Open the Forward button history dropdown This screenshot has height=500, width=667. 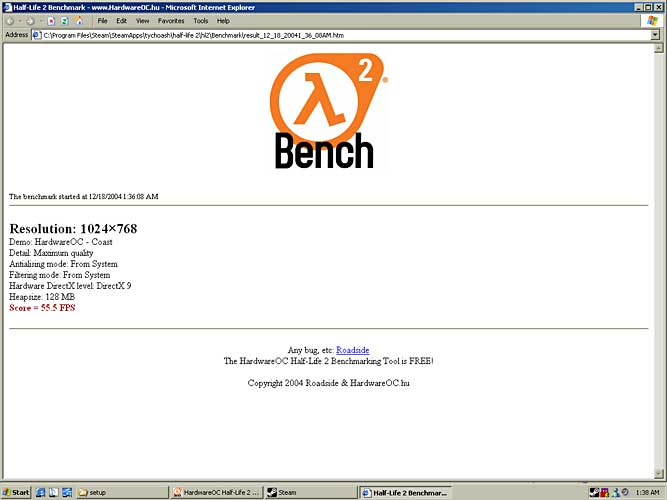(x=40, y=21)
